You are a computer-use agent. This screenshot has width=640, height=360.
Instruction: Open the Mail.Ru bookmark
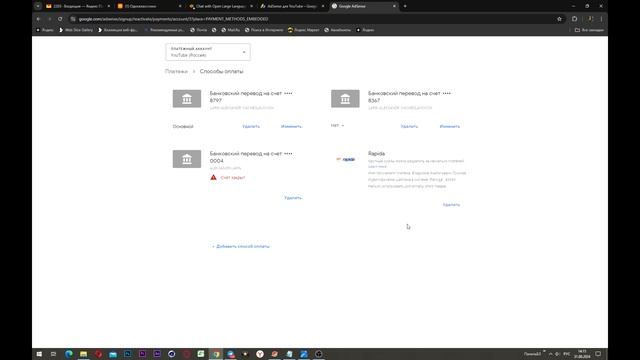tap(231, 30)
